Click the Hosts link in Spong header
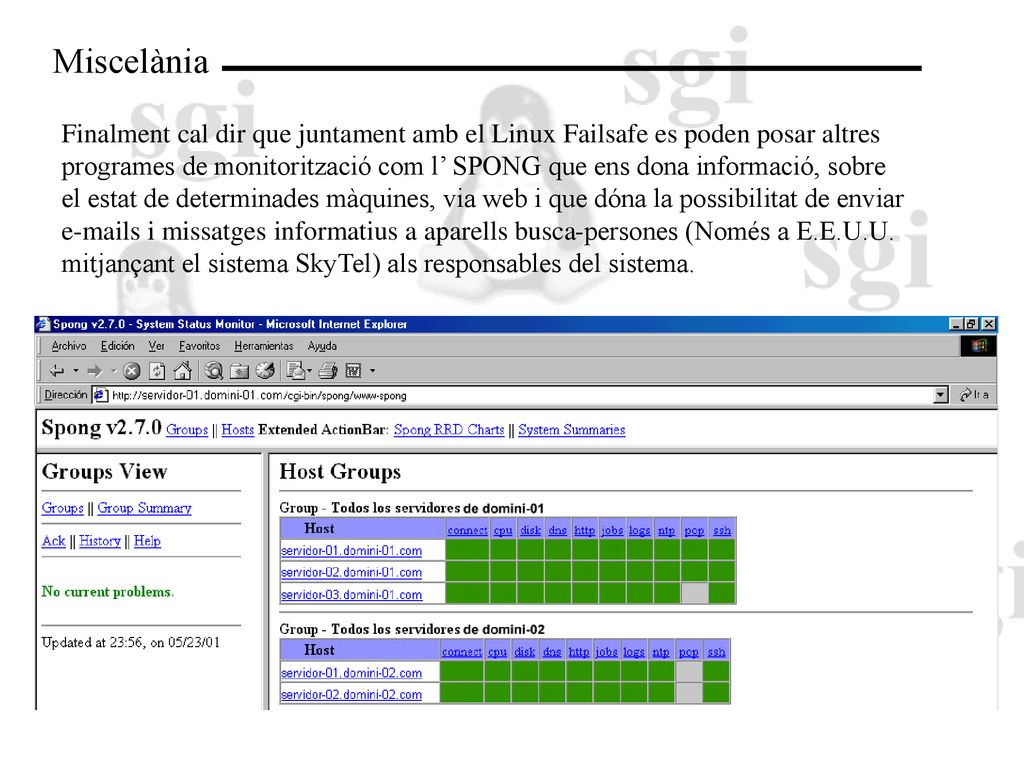 point(238,430)
